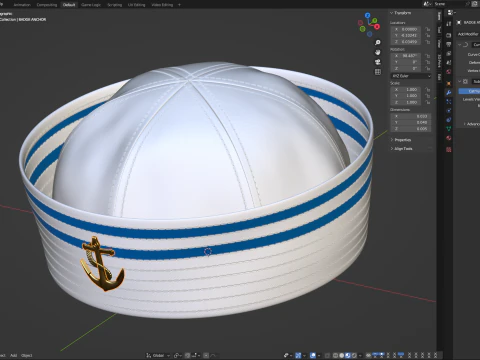Open the Add menu in viewport header
Image resolution: width=480 pixels, height=360 pixels.
13,356
